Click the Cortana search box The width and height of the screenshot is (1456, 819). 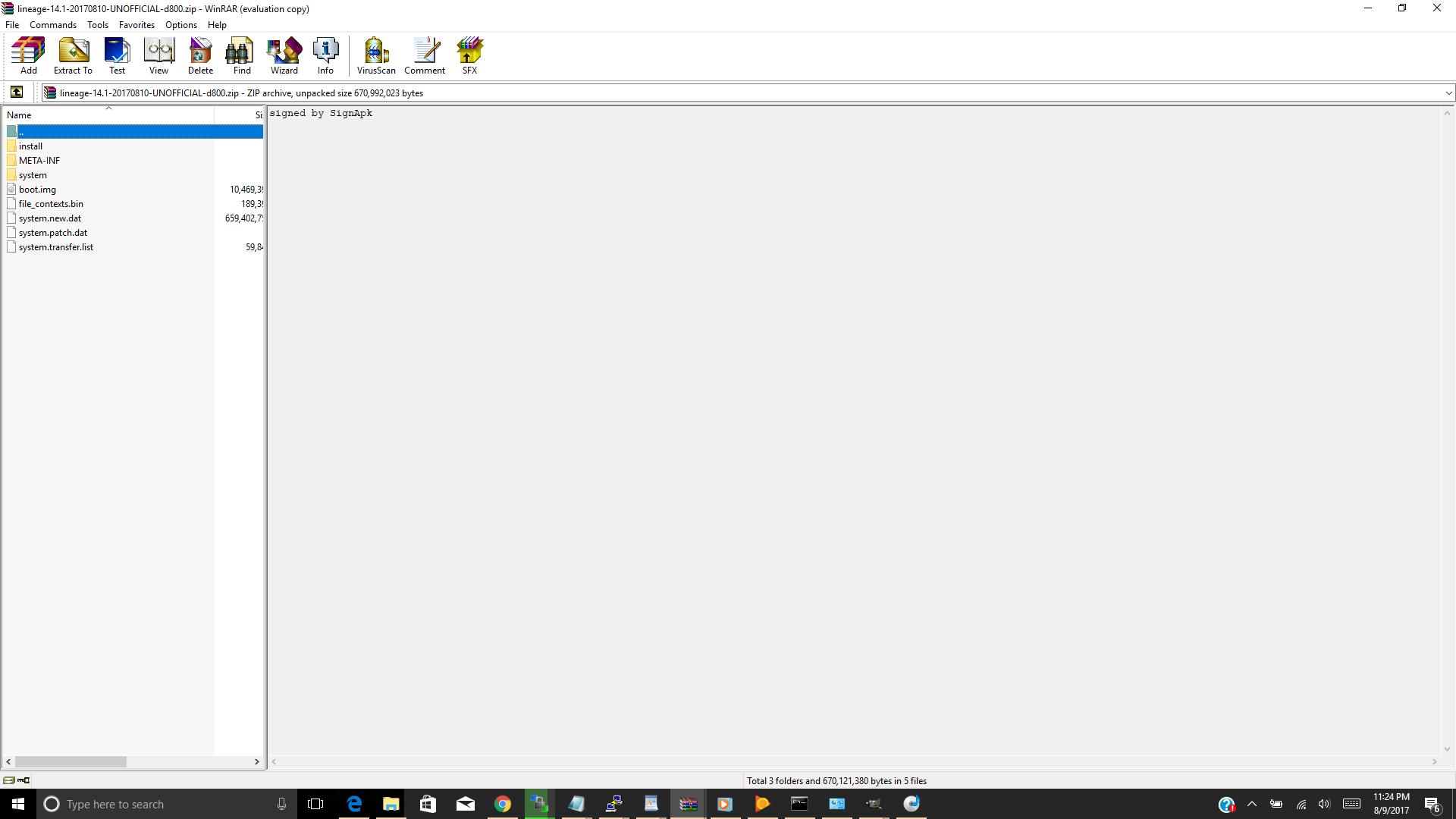pyautogui.click(x=165, y=804)
